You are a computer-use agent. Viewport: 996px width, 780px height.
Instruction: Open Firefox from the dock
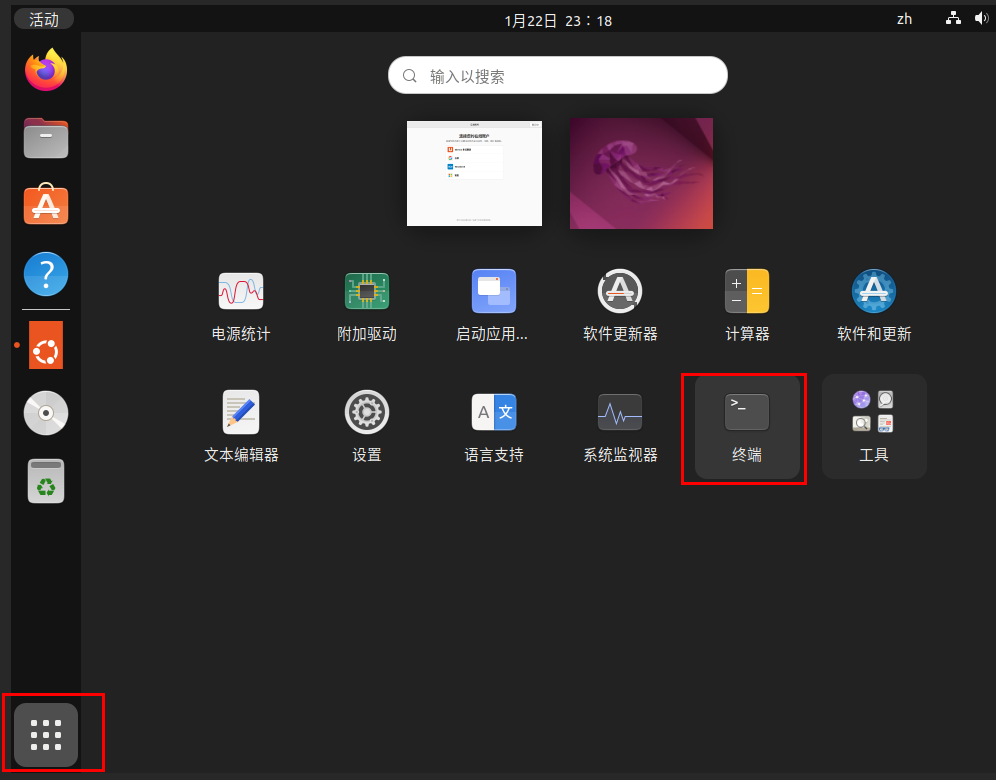(x=46, y=69)
